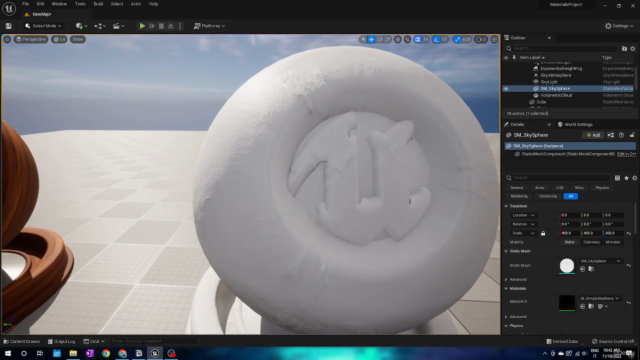This screenshot has width=640, height=360.
Task: Select the Translate move tool in viewport
Action: coord(371,39)
